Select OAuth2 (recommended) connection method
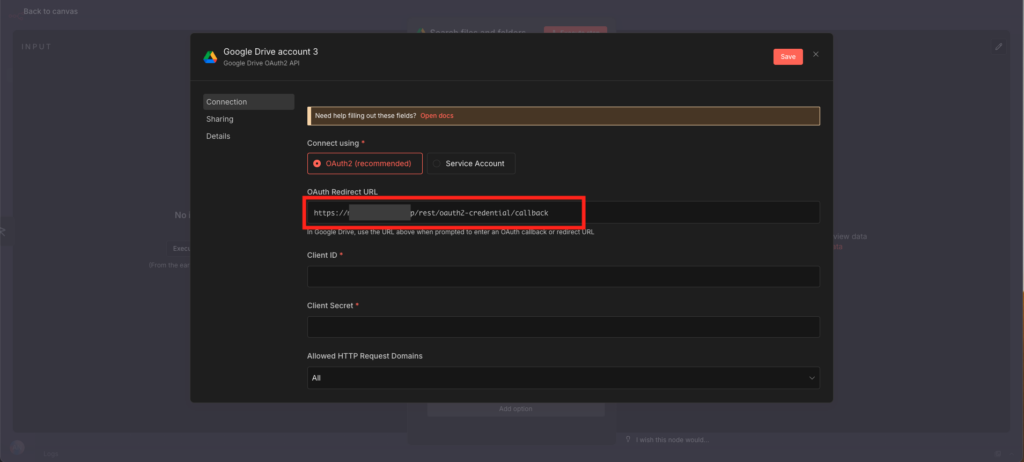The image size is (1024, 462). [365, 163]
